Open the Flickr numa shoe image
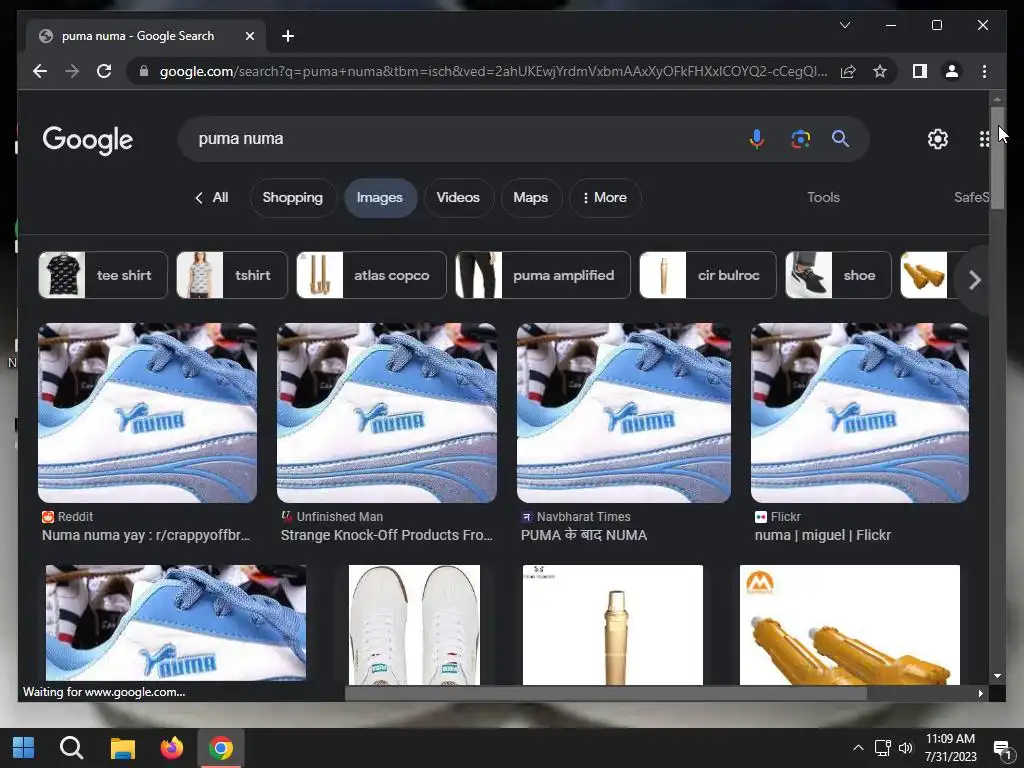Image resolution: width=1024 pixels, height=768 pixels. point(859,413)
